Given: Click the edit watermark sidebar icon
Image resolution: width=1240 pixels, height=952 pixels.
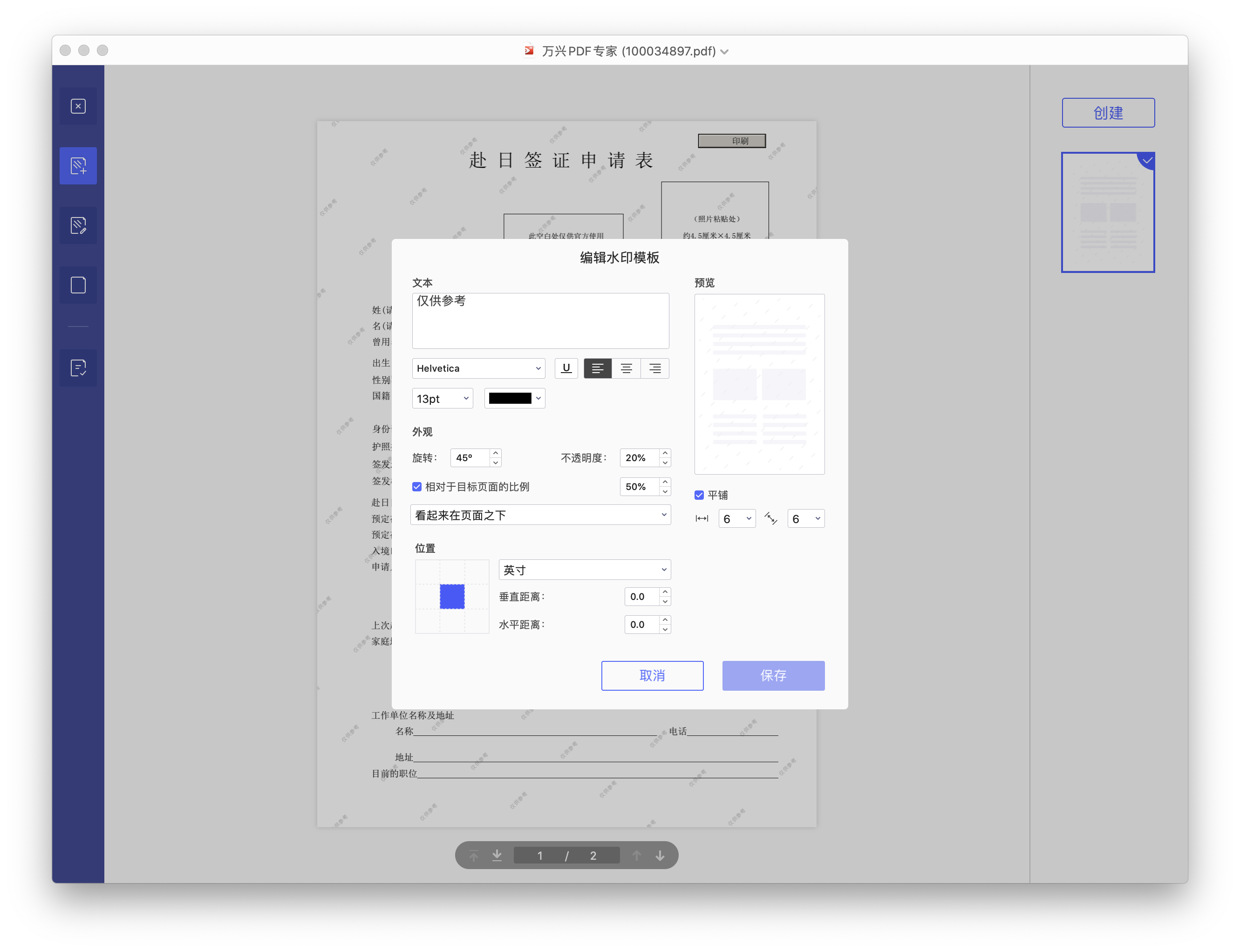Looking at the screenshot, I should pos(78,225).
